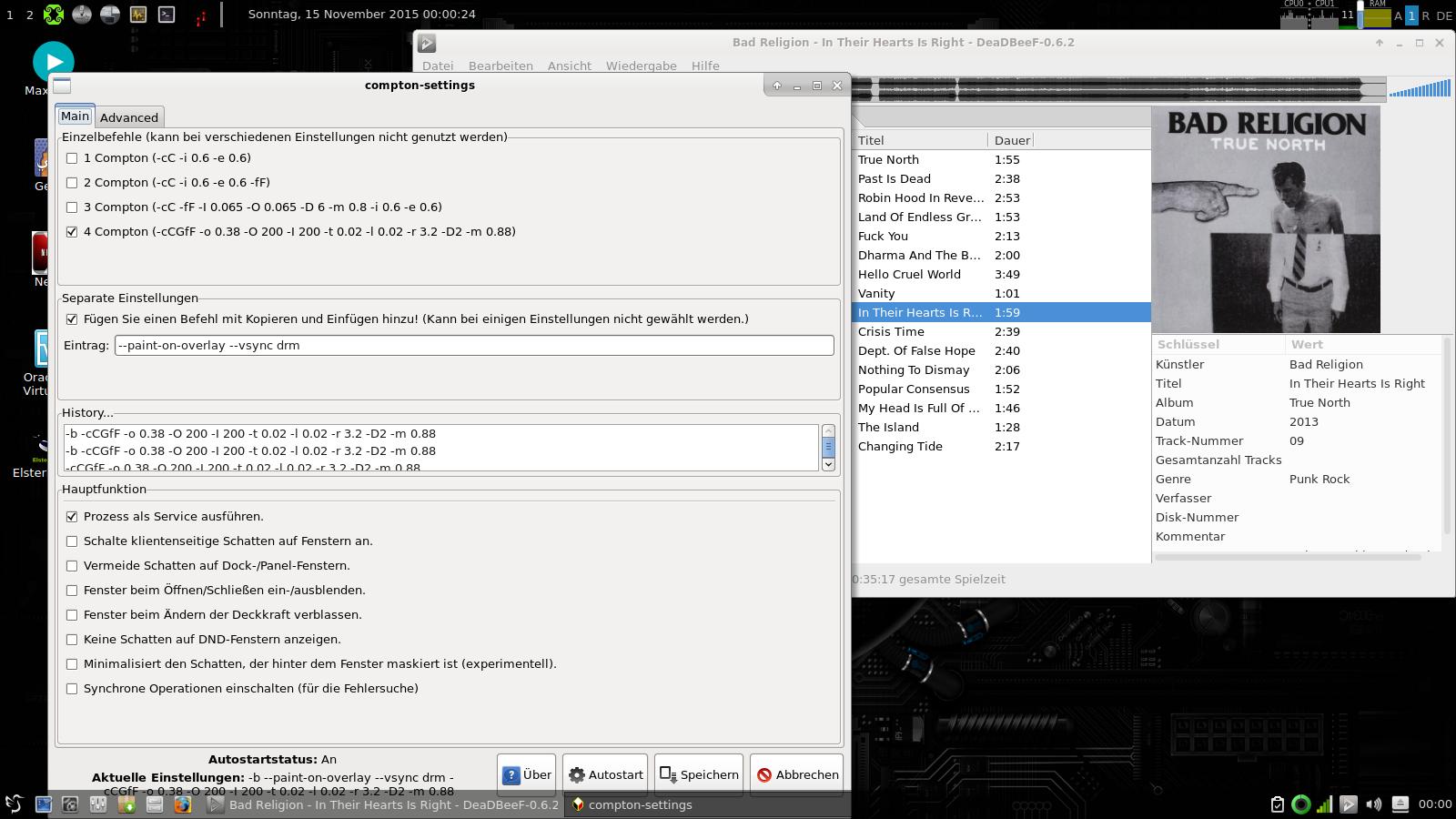Click the DeaDBeeF tray icon

pos(1349,804)
